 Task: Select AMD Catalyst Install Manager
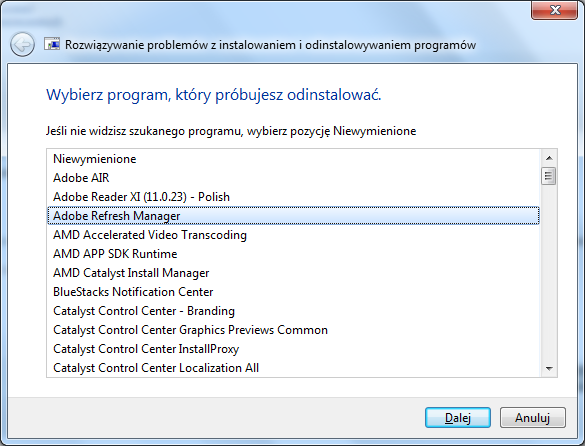[x=293, y=273]
